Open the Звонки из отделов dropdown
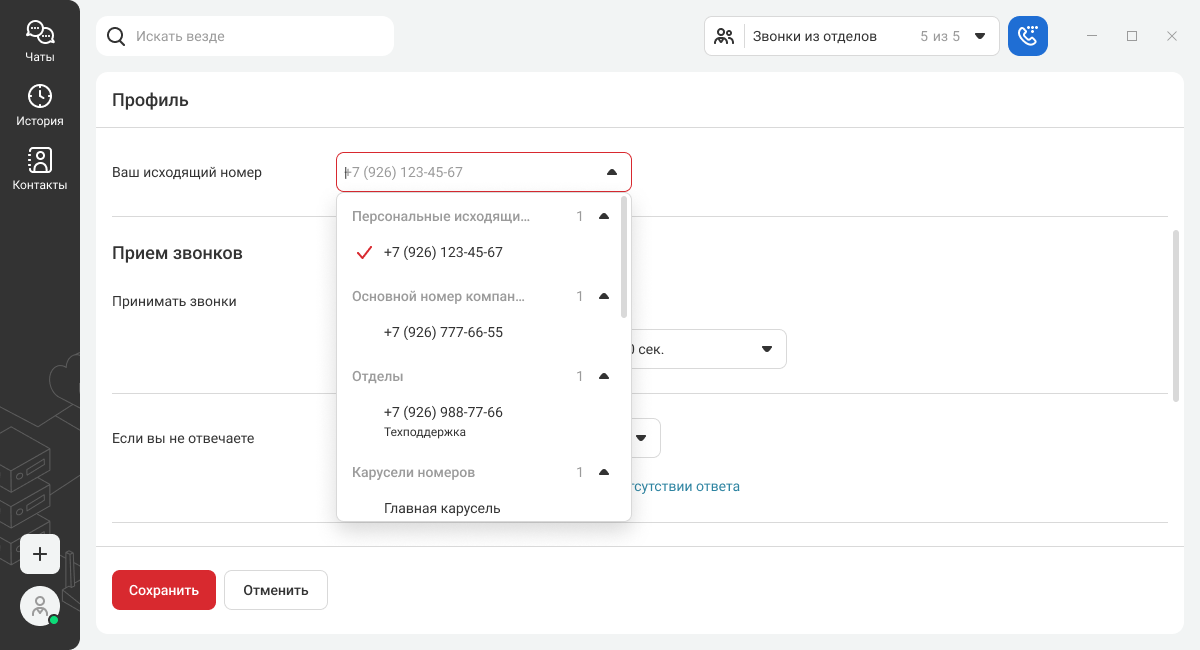Viewport: 1200px width, 650px height. [980, 36]
